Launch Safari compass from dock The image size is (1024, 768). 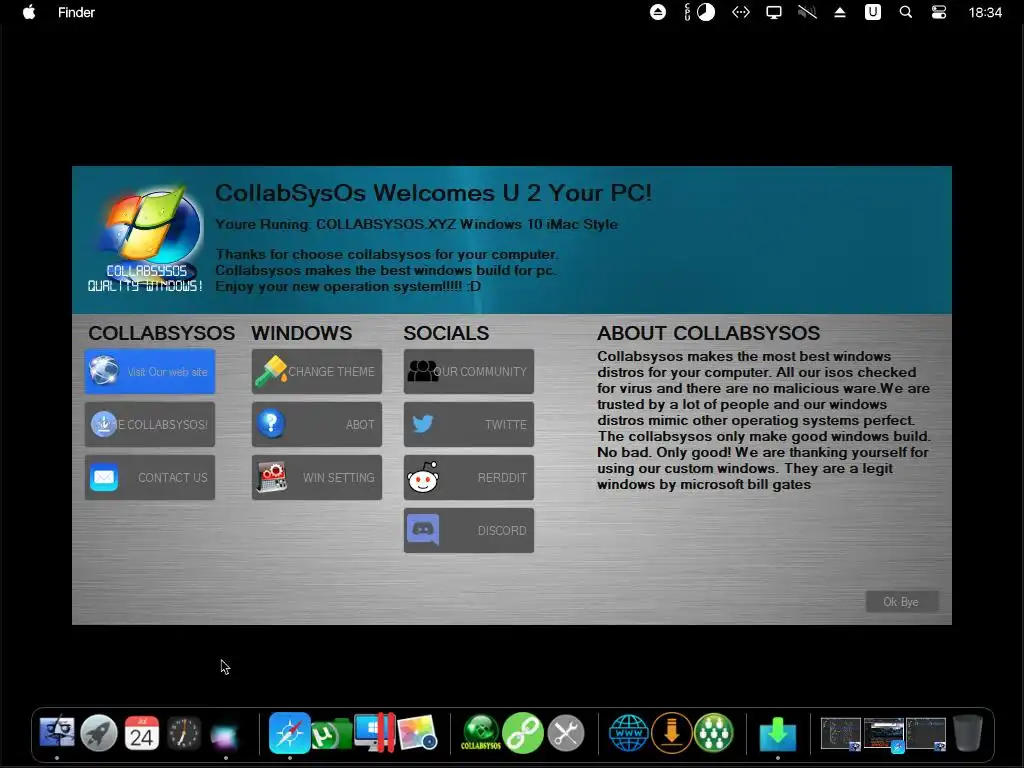coord(289,733)
